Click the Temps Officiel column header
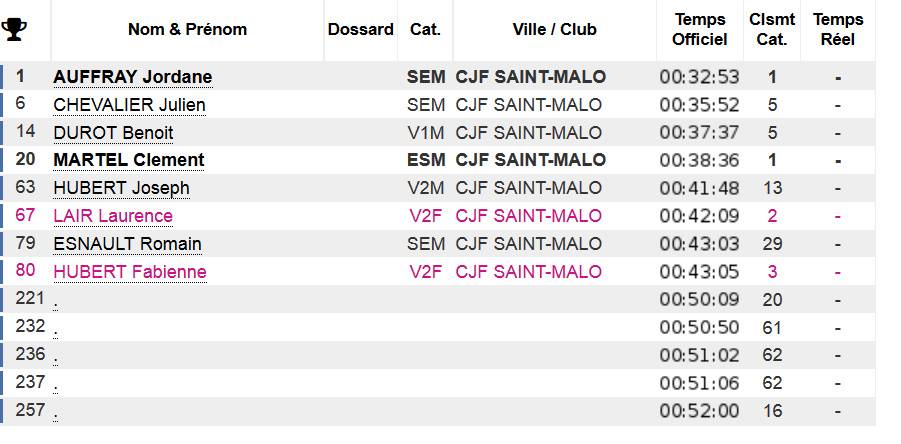This screenshot has width=901, height=444. [x=700, y=29]
